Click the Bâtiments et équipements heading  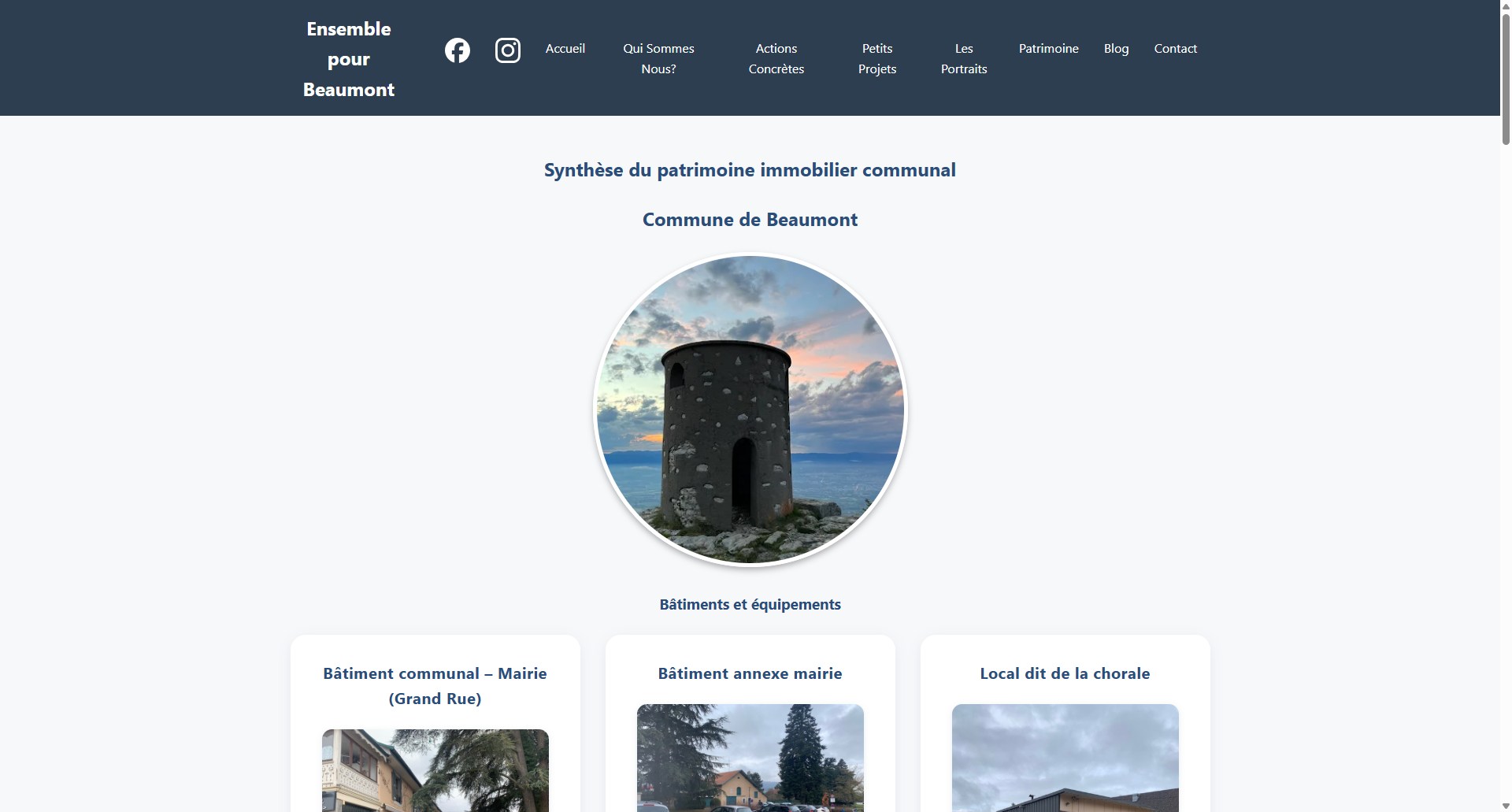pos(750,604)
